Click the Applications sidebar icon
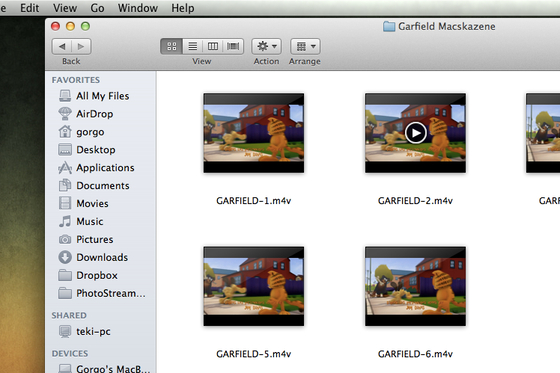560x373 pixels. point(65,168)
